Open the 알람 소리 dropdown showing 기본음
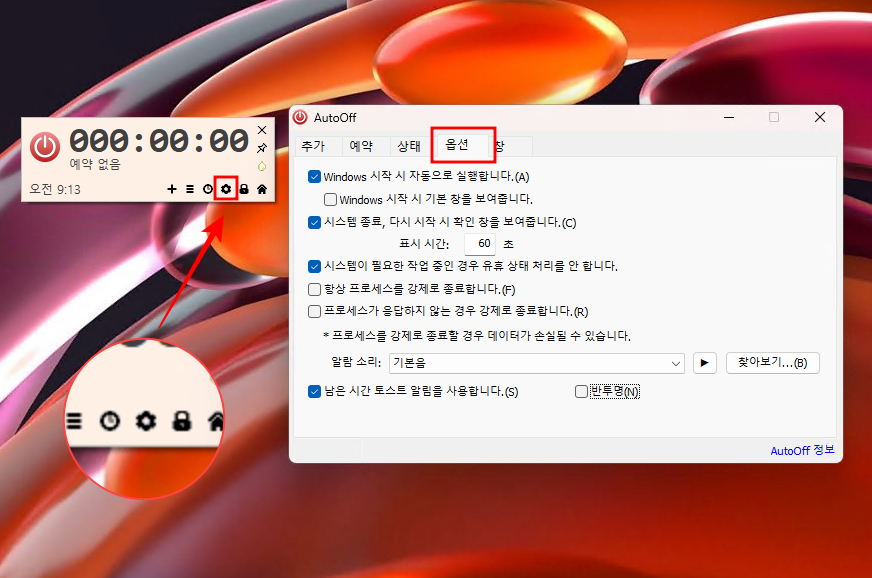 (537, 363)
